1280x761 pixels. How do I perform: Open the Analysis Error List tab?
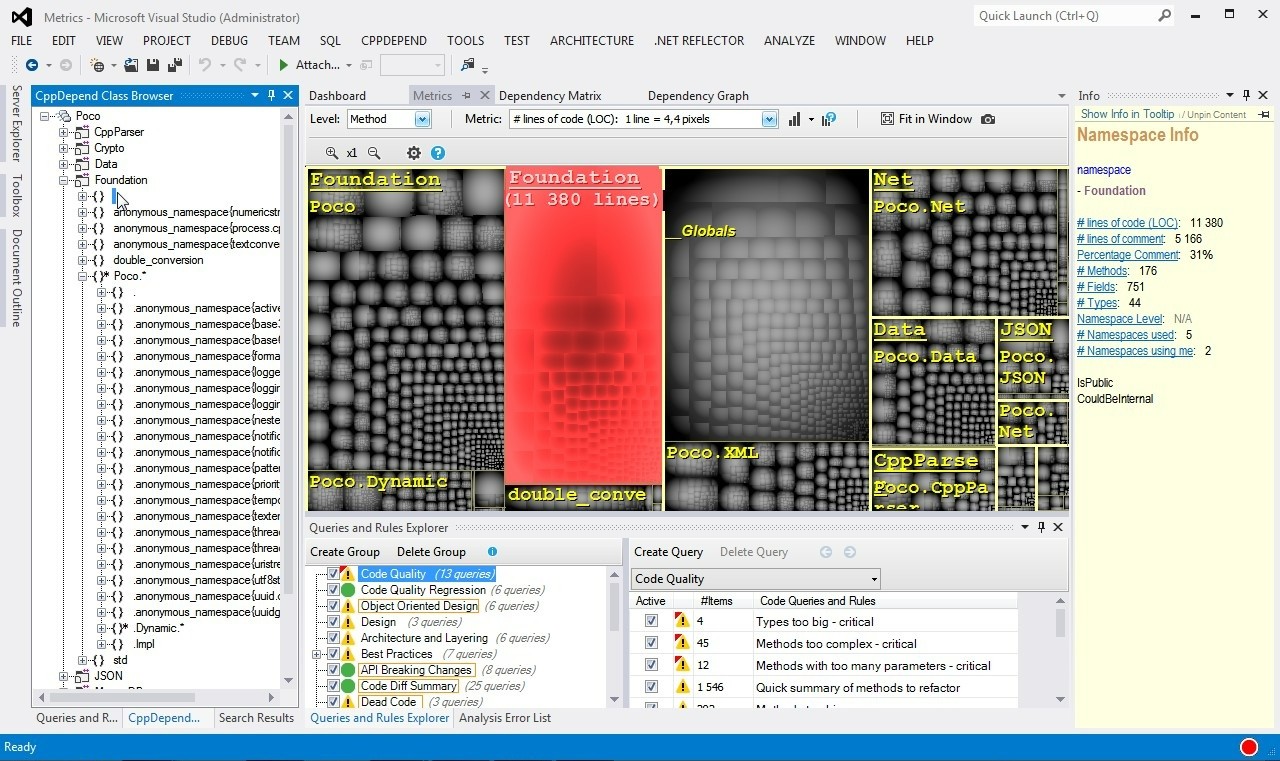click(505, 718)
